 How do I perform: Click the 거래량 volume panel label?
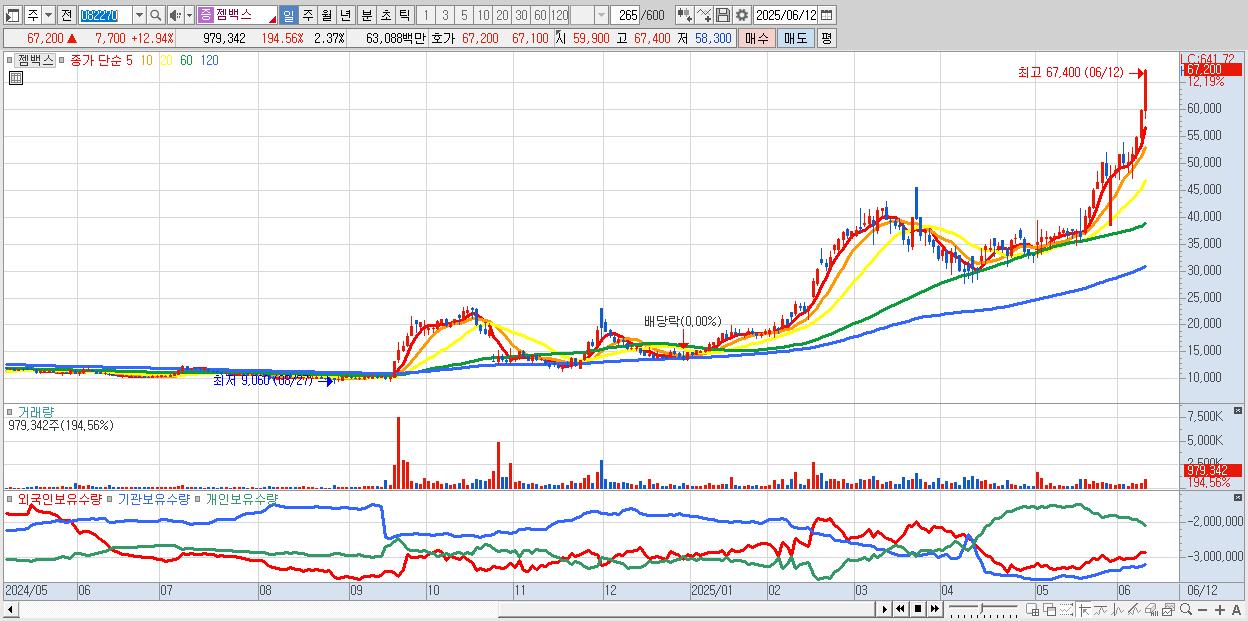tap(36, 411)
